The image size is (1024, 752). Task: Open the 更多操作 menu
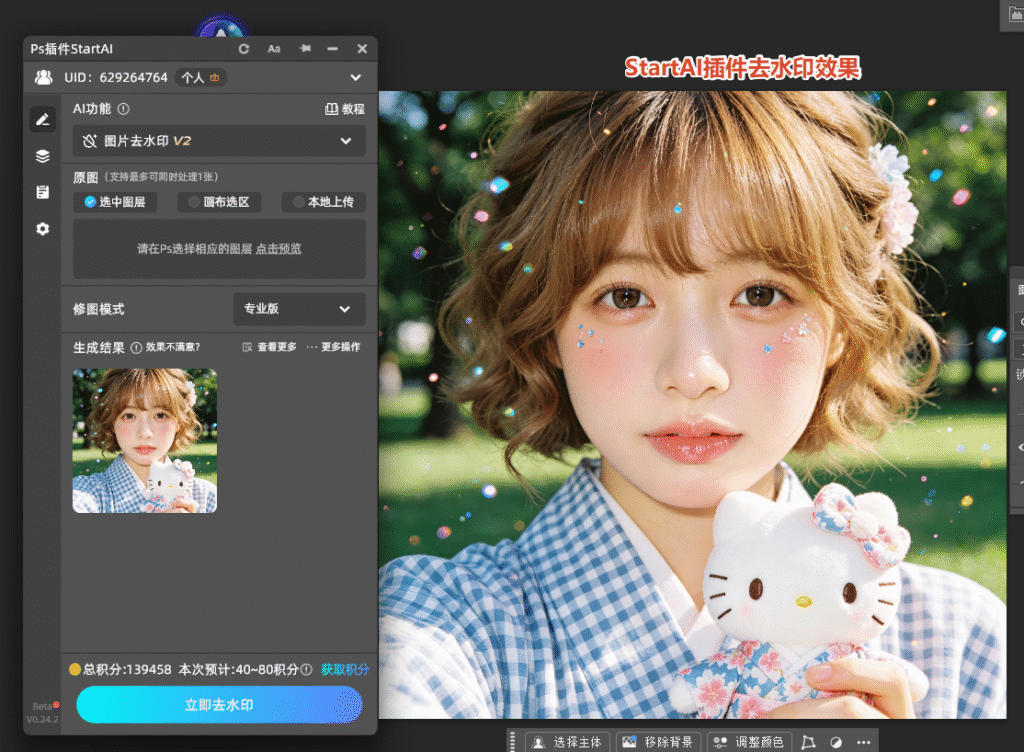333,347
